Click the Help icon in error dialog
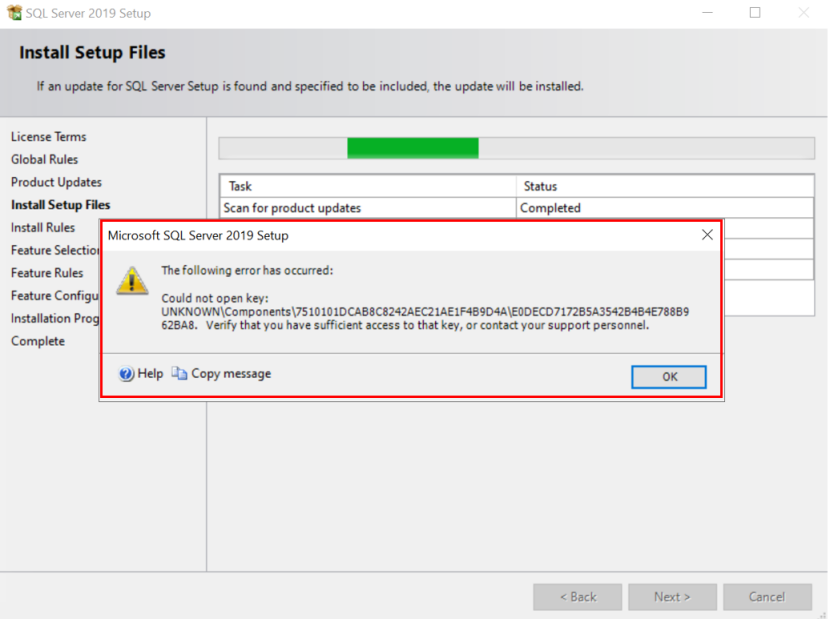 tap(126, 374)
